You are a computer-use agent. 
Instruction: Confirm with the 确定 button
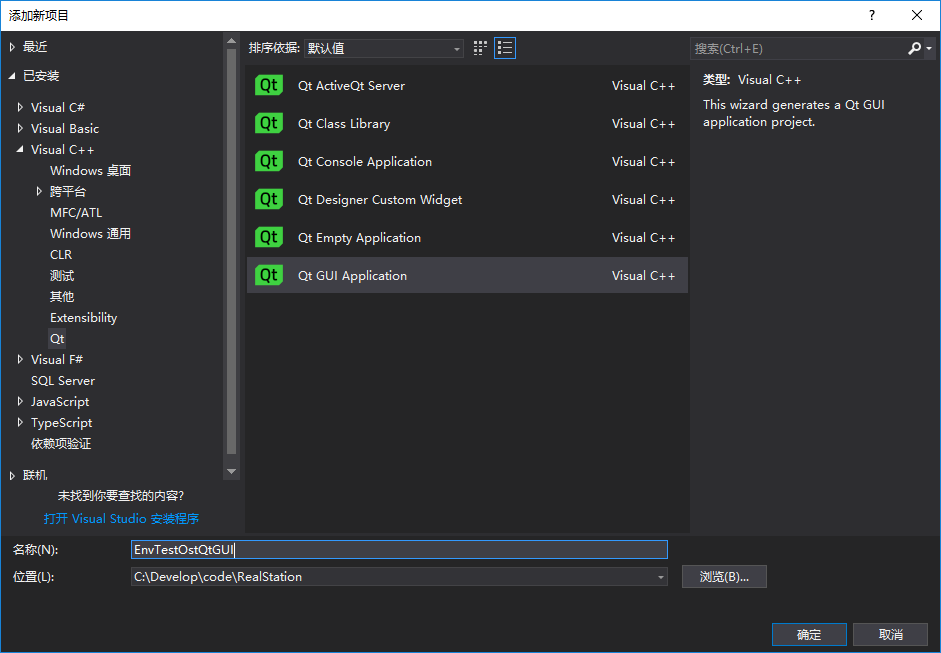coord(809,634)
